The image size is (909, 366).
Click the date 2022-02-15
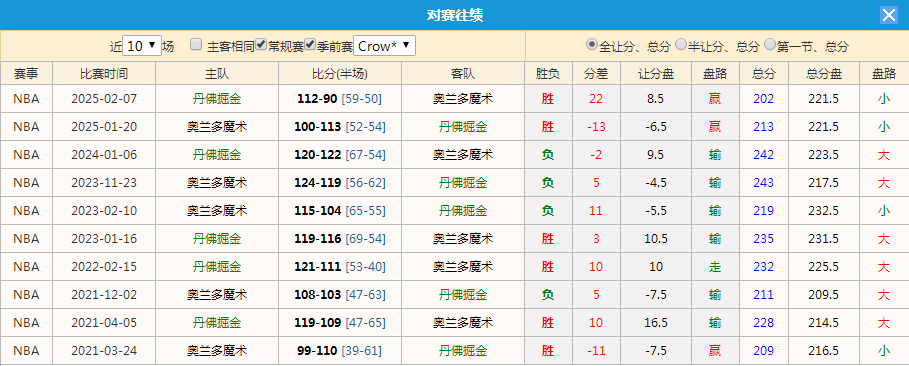click(x=104, y=267)
